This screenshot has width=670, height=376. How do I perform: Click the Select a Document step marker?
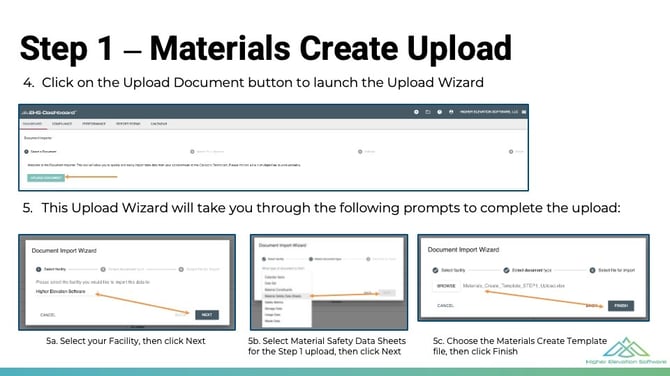point(26,152)
